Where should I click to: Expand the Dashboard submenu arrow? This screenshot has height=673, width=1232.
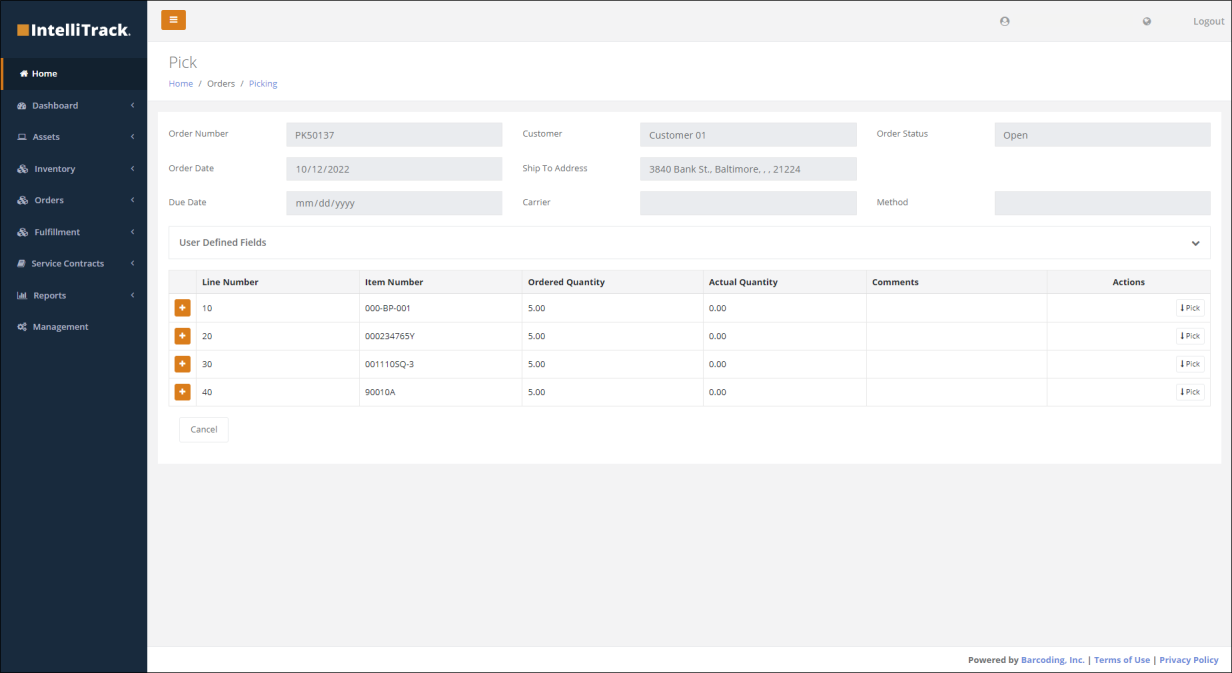click(132, 105)
